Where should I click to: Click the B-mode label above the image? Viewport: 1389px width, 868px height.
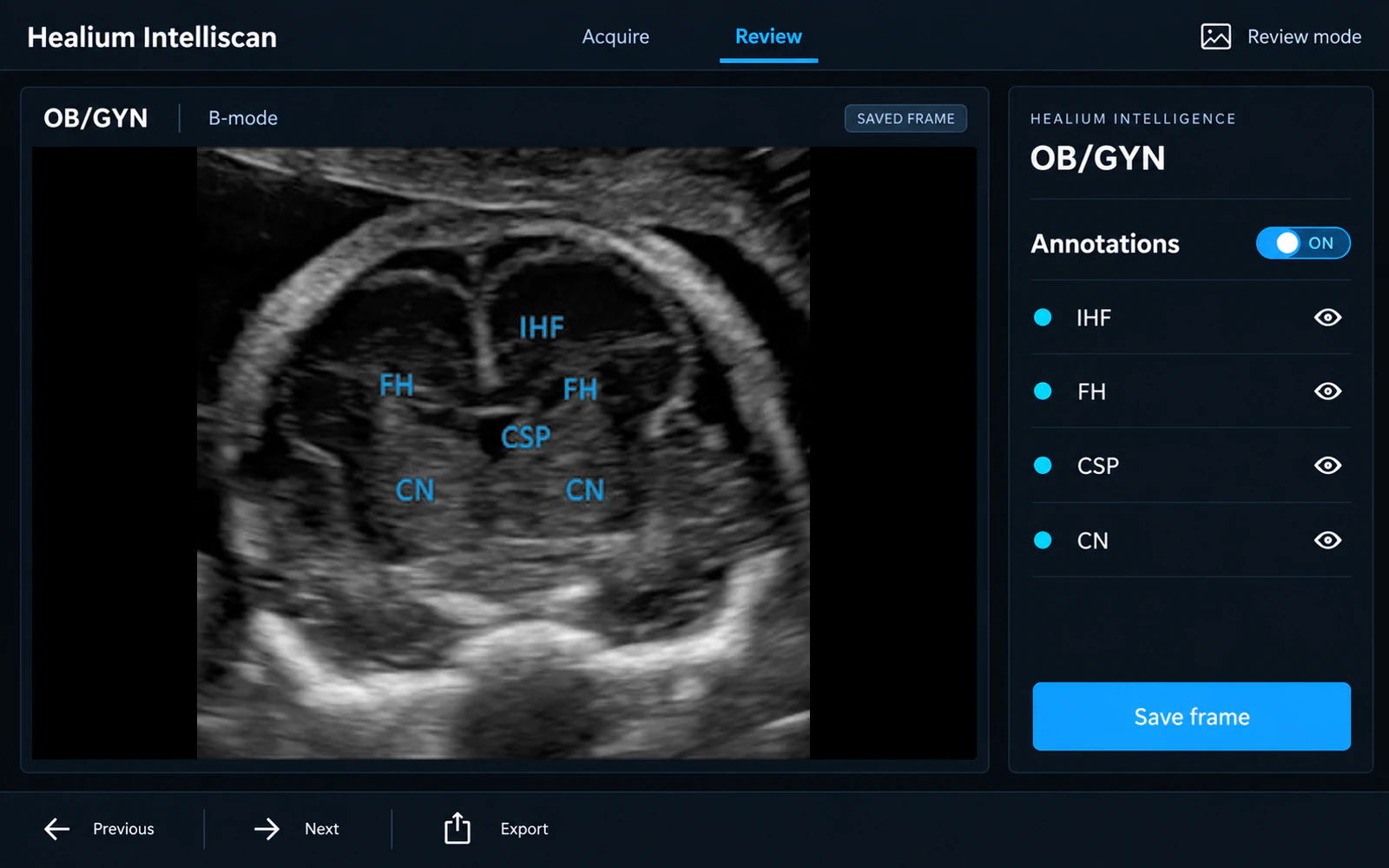coord(243,118)
